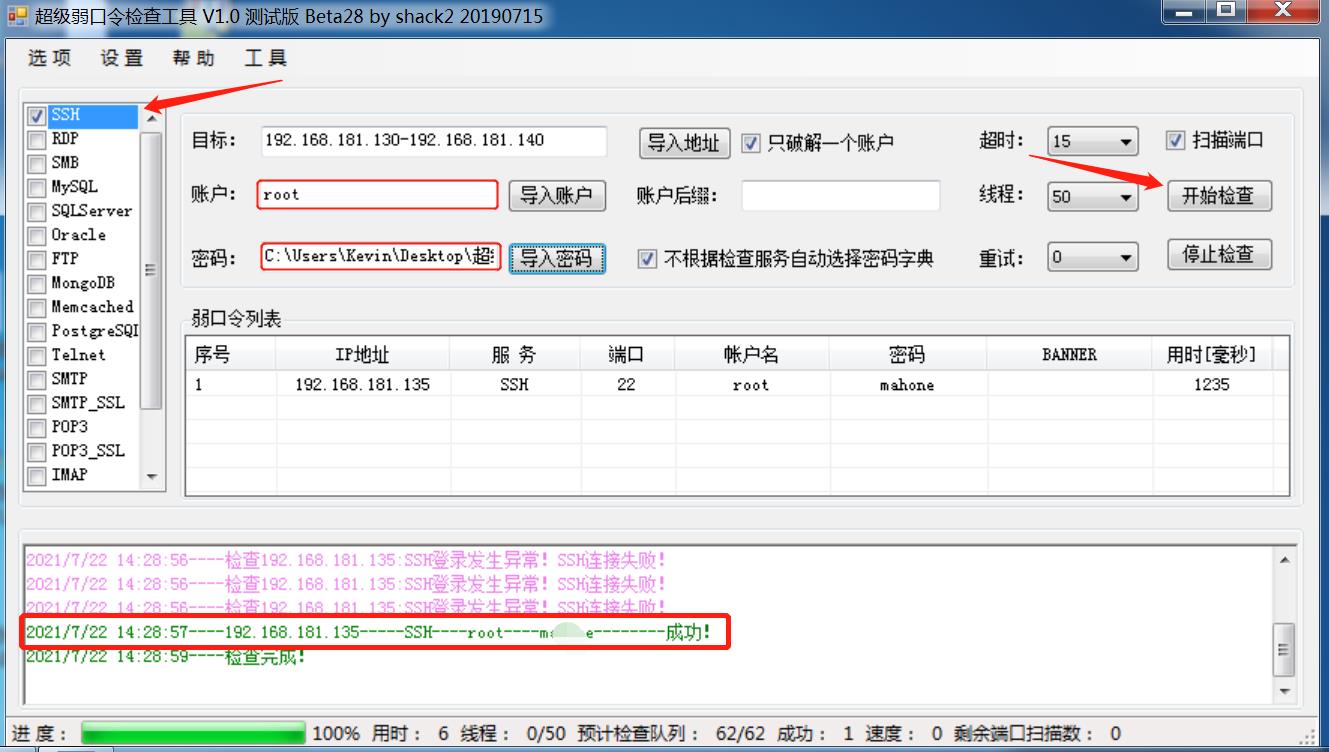Check the POP3_SSL service checkbox
The height and width of the screenshot is (752, 1329).
point(37,452)
